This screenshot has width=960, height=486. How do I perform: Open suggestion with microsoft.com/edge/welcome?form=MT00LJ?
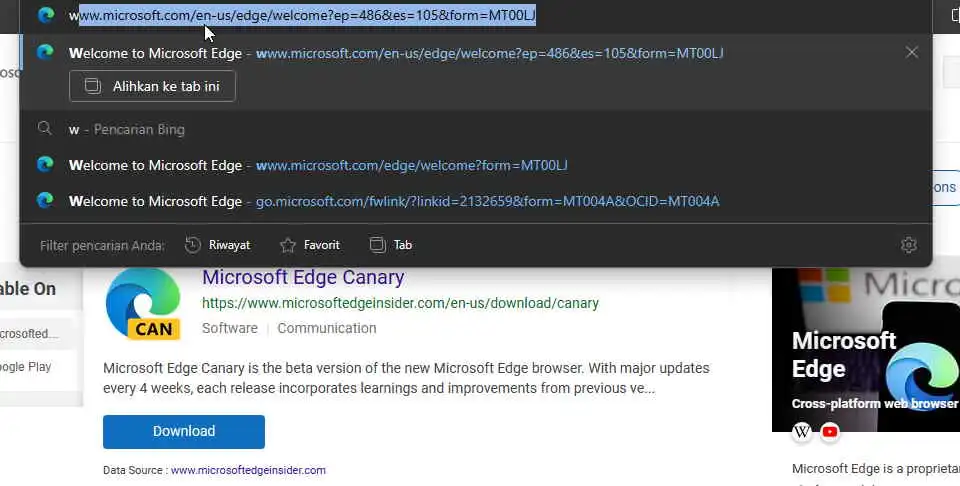476,165
